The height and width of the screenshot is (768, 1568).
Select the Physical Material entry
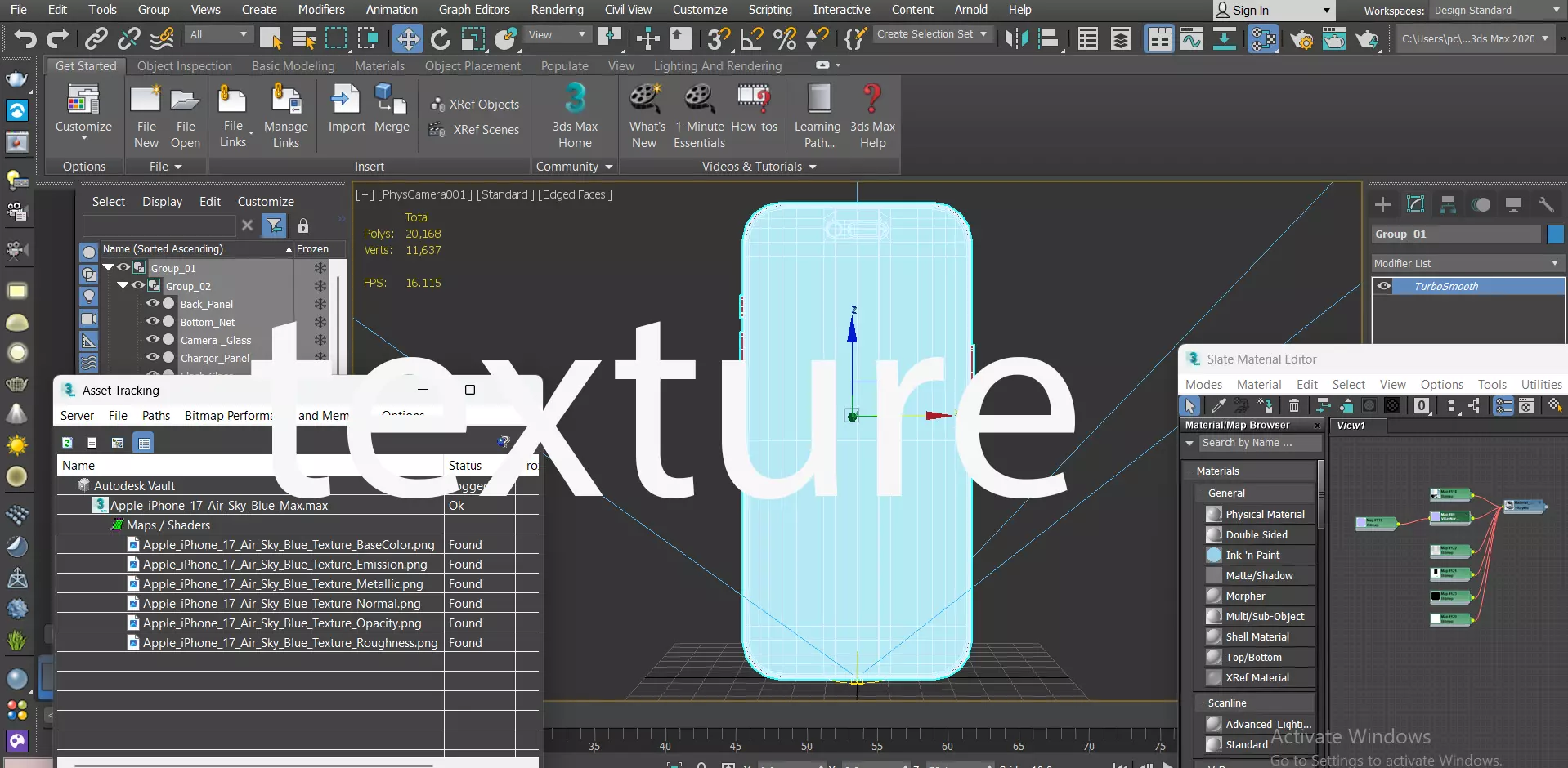(x=1259, y=514)
